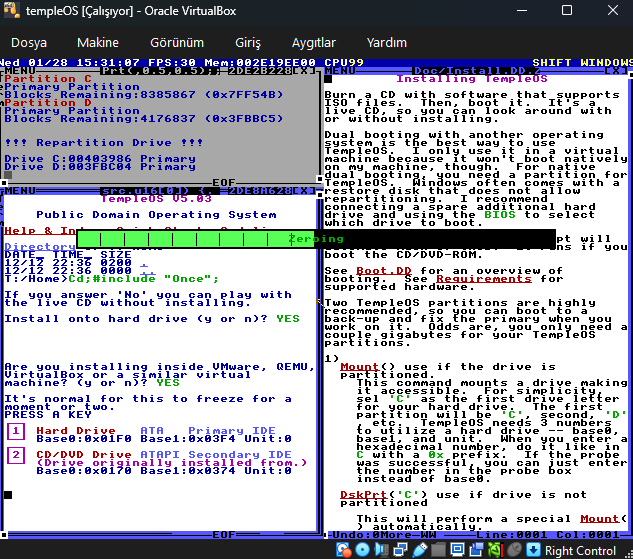Click 'PRESS A KEY' text
This screenshot has height=559, width=633.
point(48,415)
